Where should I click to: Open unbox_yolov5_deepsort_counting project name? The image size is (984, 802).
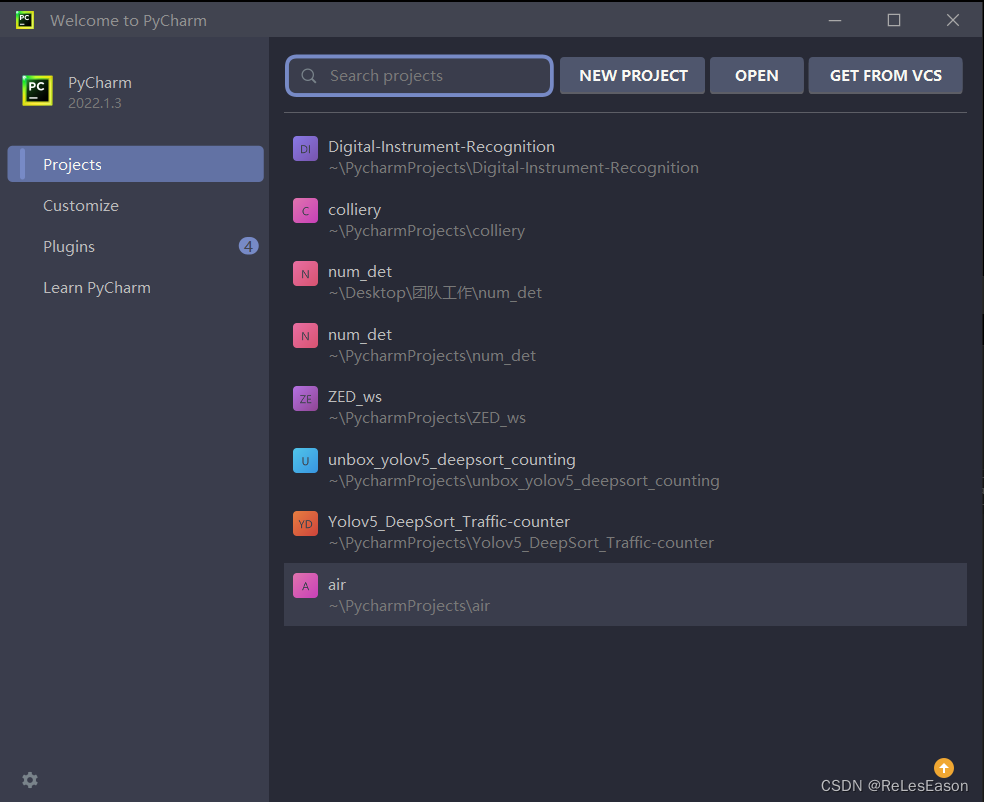452,459
